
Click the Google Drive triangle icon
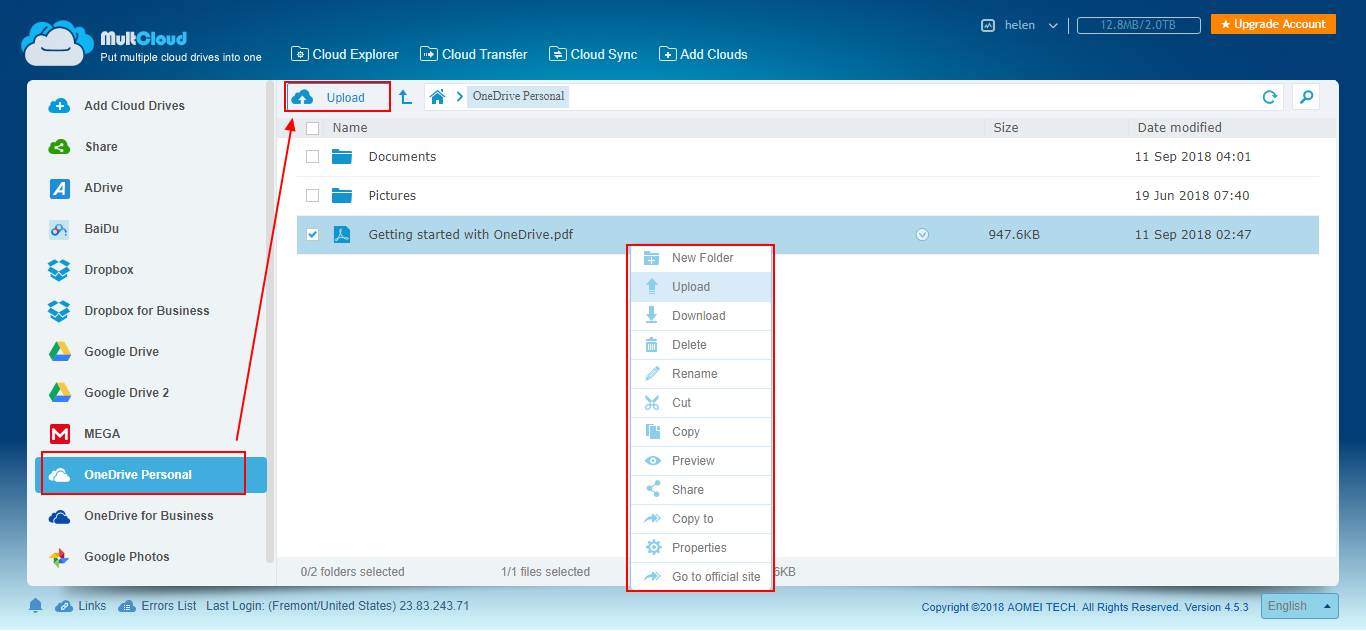coord(59,352)
